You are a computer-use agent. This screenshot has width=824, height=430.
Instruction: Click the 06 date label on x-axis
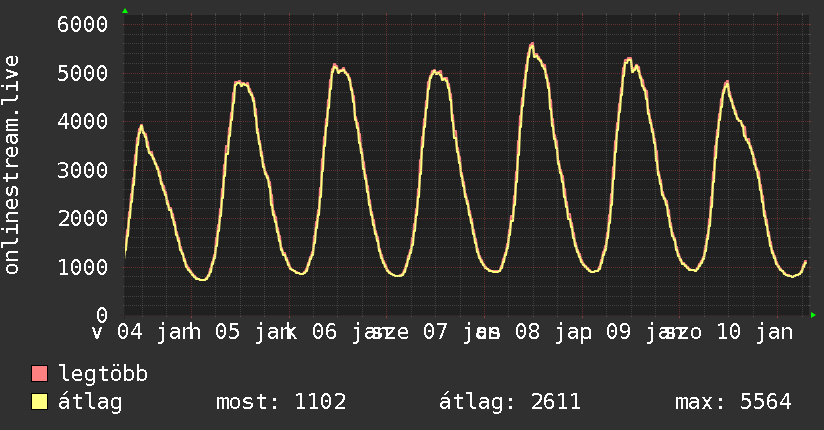pos(325,332)
